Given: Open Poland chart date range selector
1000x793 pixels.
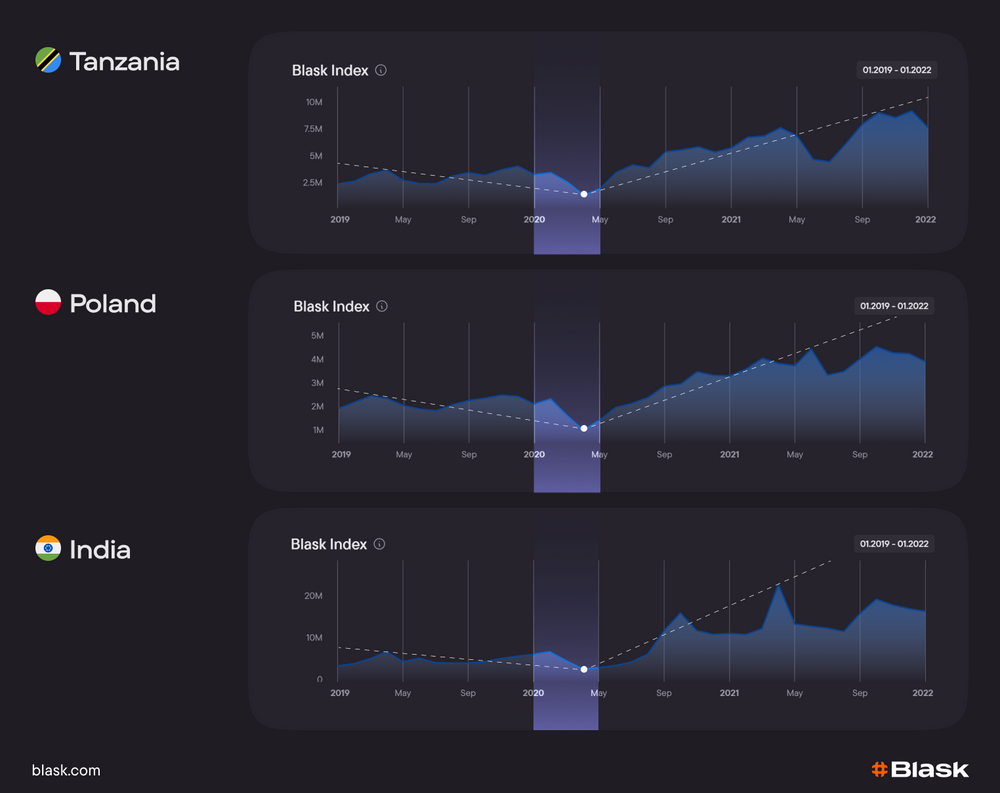Looking at the screenshot, I should coord(895,306).
